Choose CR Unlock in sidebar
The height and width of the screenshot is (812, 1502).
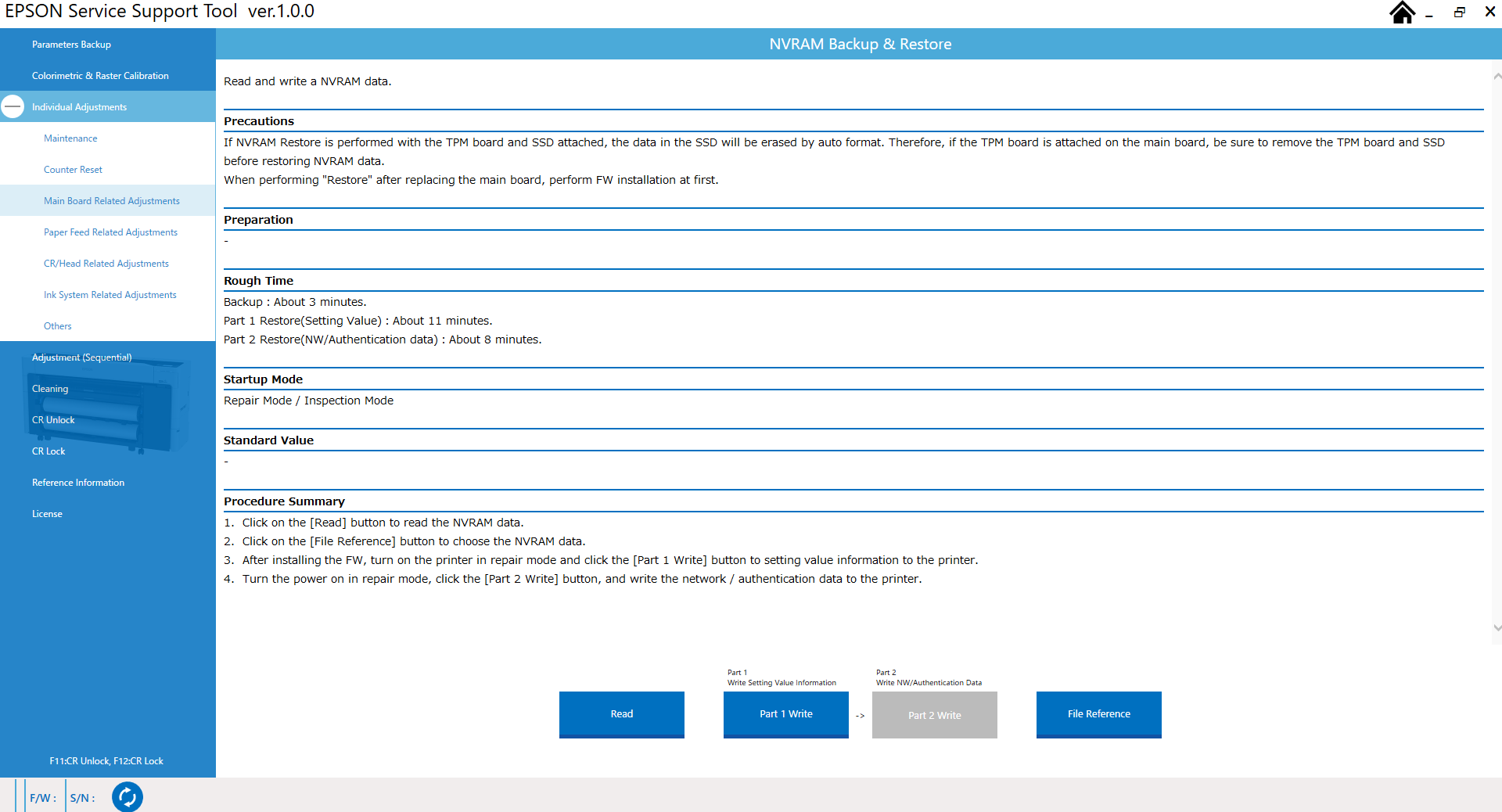(x=108, y=420)
